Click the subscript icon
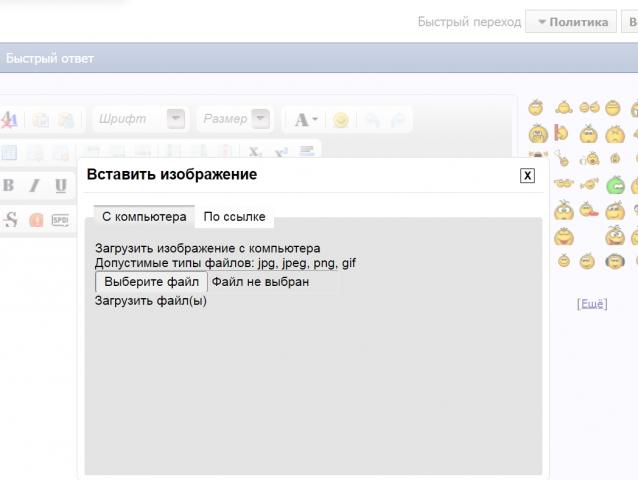This screenshot has width=638, height=480. point(256,152)
